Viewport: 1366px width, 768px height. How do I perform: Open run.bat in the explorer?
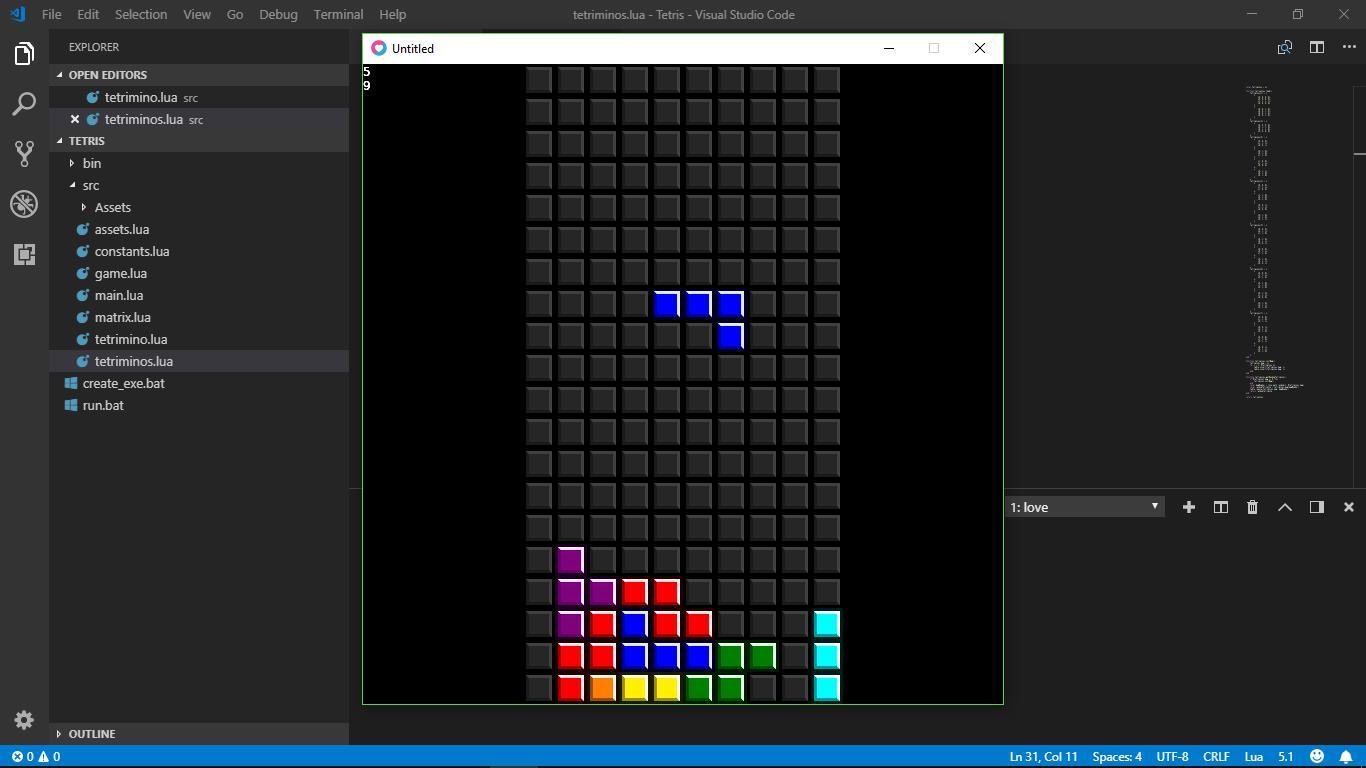(198, 405)
